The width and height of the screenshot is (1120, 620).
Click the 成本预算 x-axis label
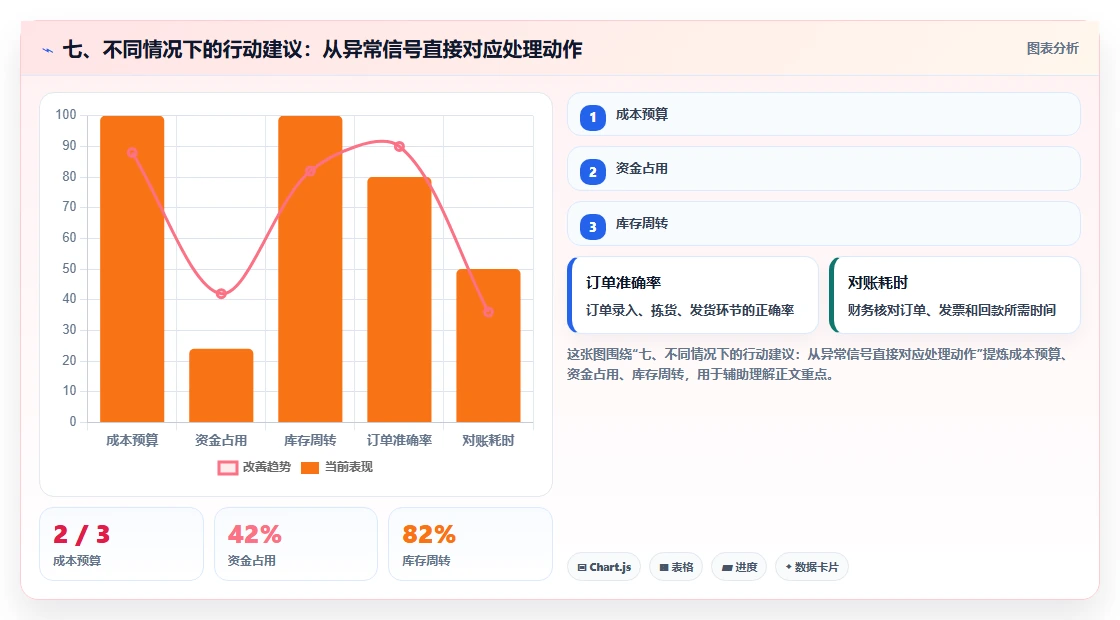coord(132,441)
